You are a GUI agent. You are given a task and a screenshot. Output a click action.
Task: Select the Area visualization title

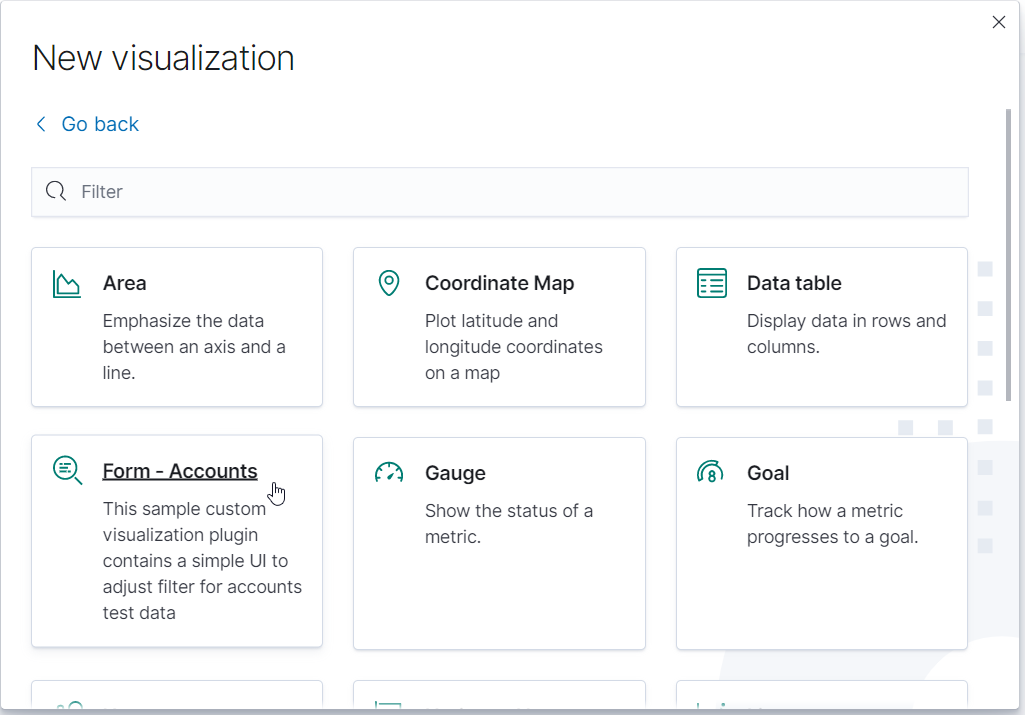coord(124,283)
